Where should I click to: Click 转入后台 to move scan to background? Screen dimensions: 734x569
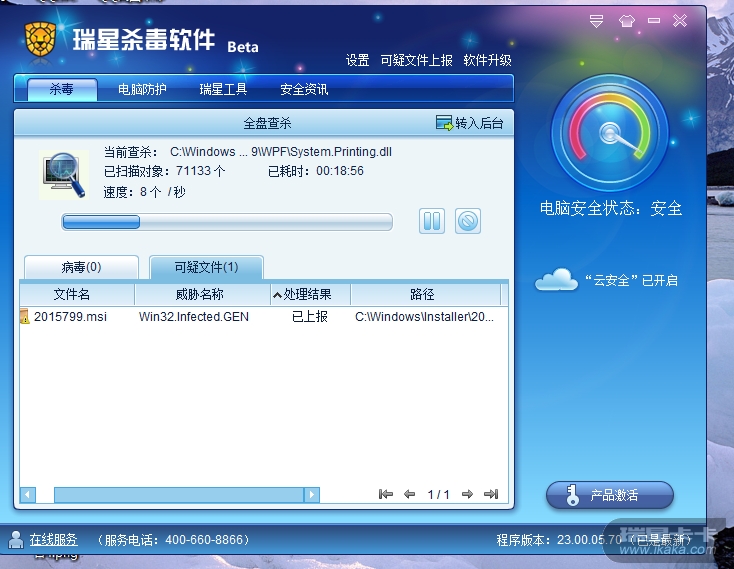click(470, 123)
